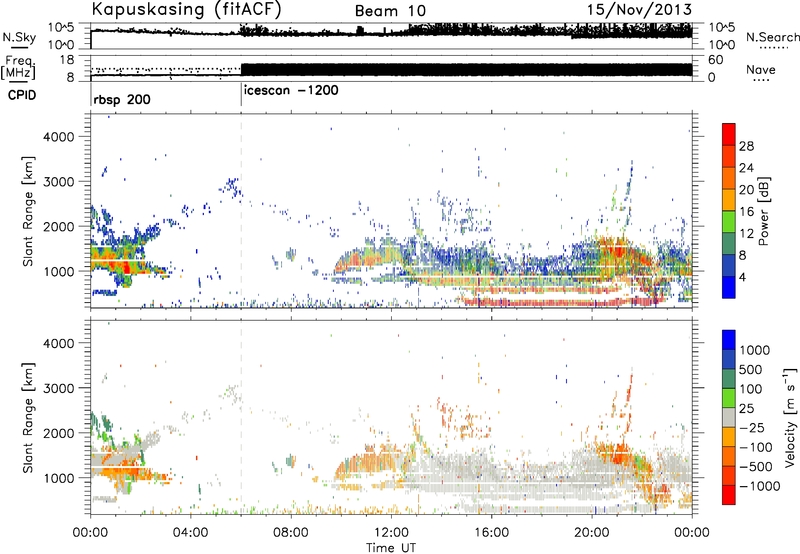Click the date '15/Nov/2013'
Viewport: 800px width, 554px height.
(639, 9)
